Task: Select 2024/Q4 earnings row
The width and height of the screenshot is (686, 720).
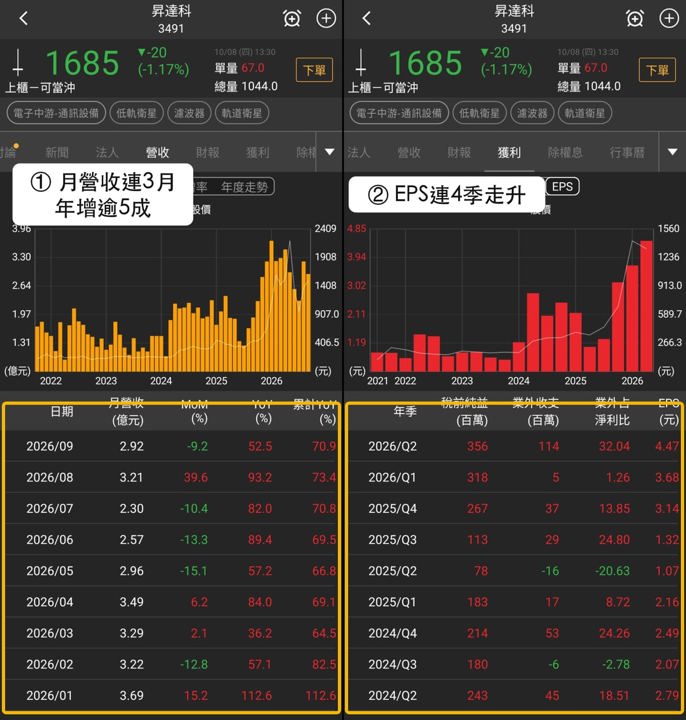Action: [x=514, y=633]
